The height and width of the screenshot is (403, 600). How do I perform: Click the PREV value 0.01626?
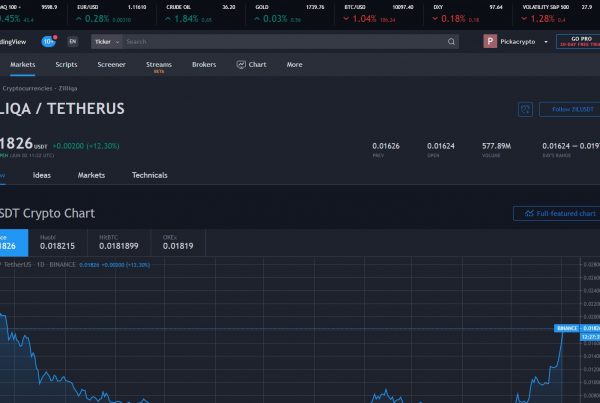tap(386, 146)
